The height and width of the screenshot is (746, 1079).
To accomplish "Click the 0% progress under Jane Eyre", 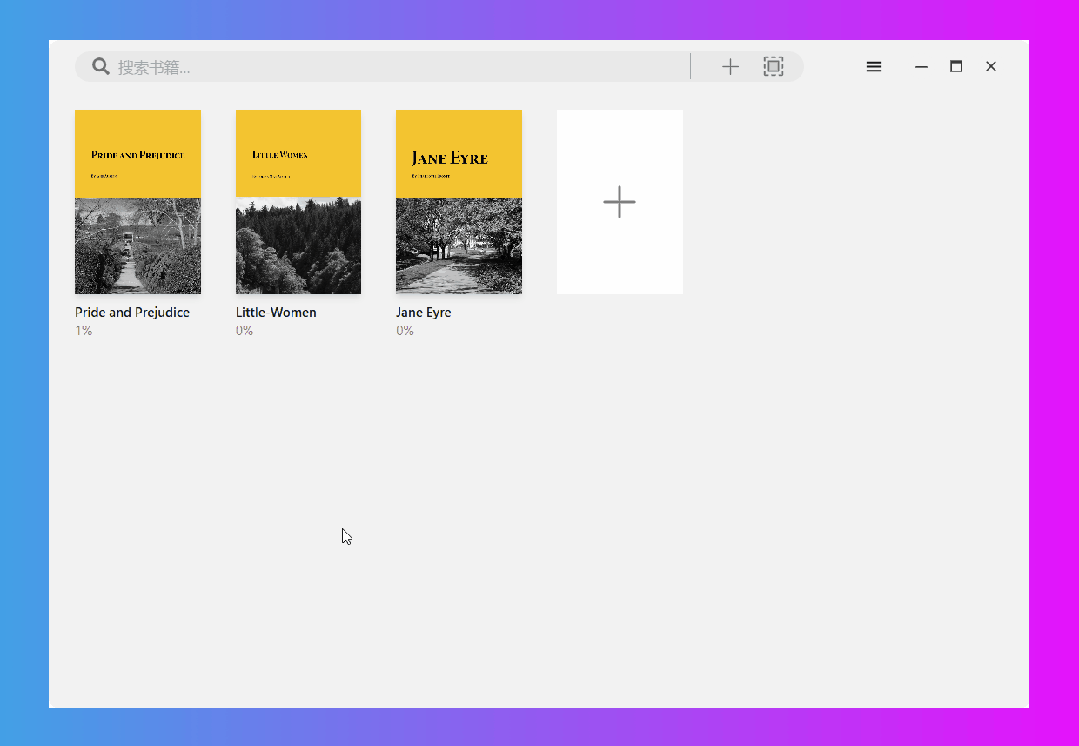I will click(x=405, y=331).
